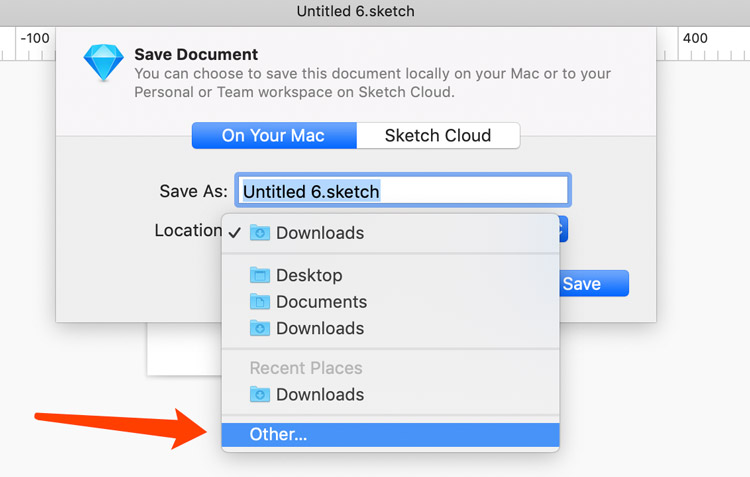The height and width of the screenshot is (477, 750).
Task: Choose Desktop as save location
Action: click(x=309, y=275)
